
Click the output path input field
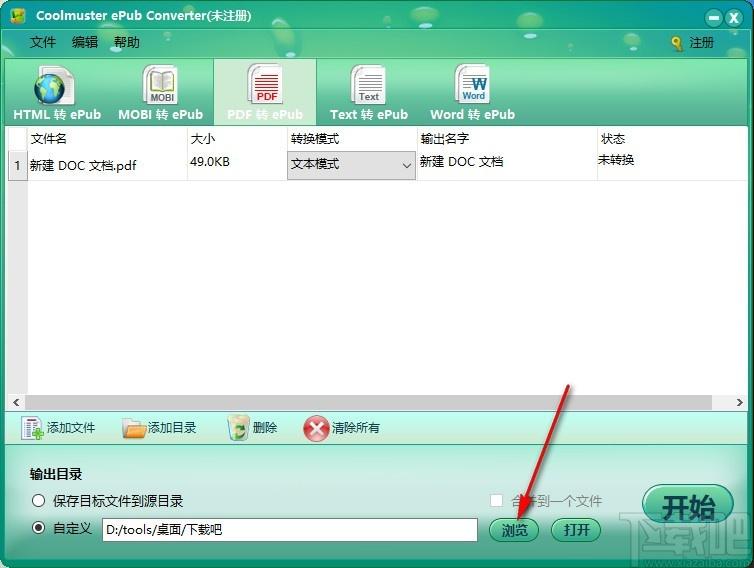click(x=290, y=530)
